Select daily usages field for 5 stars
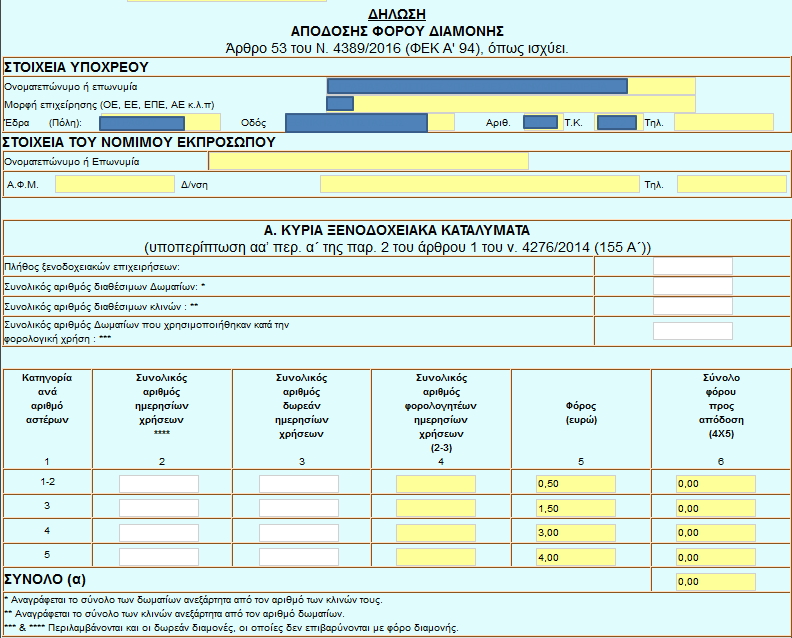Viewport: 792px width, 638px height. pyautogui.click(x=159, y=557)
